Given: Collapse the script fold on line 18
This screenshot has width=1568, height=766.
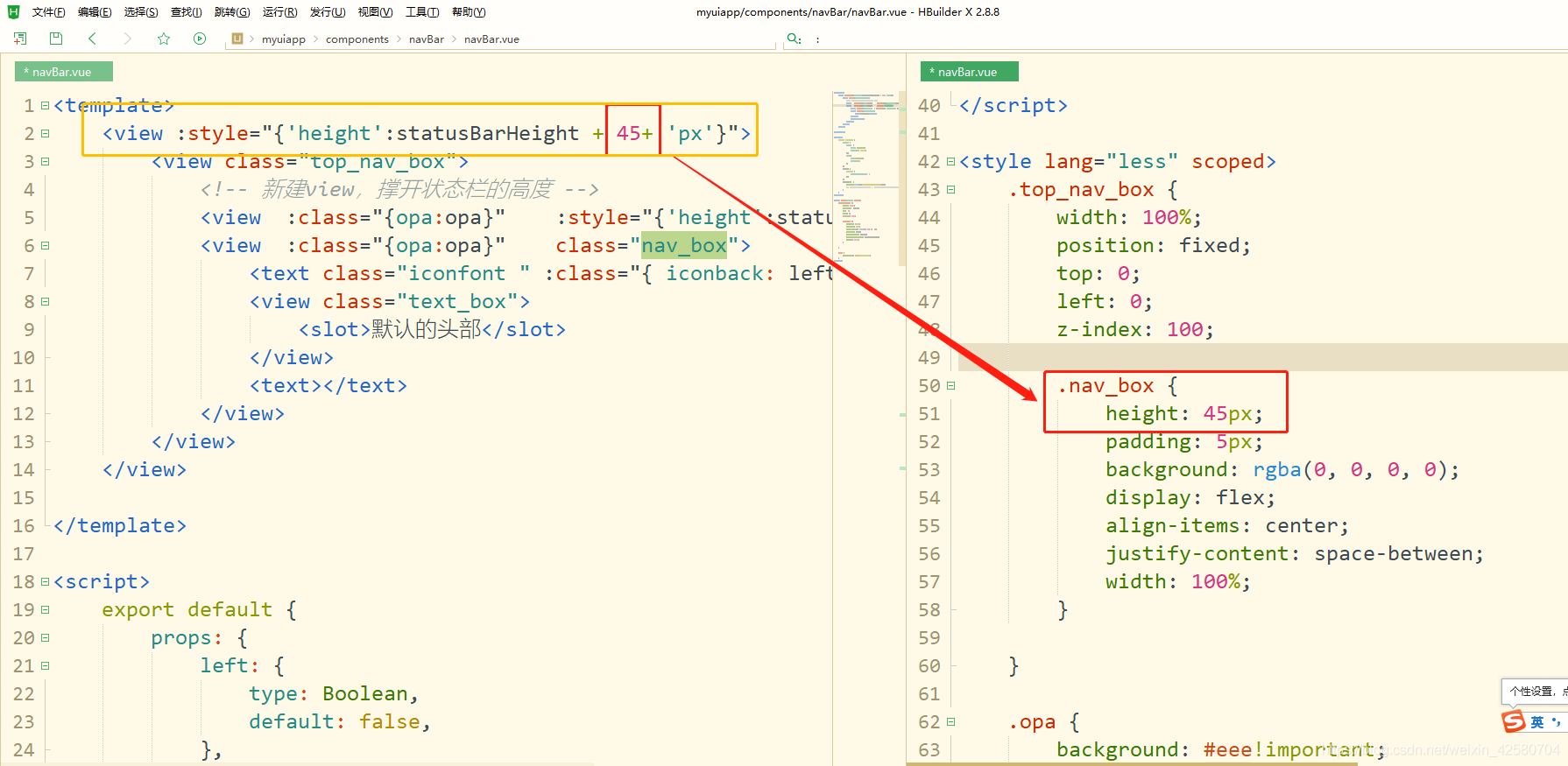Looking at the screenshot, I should coord(45,582).
